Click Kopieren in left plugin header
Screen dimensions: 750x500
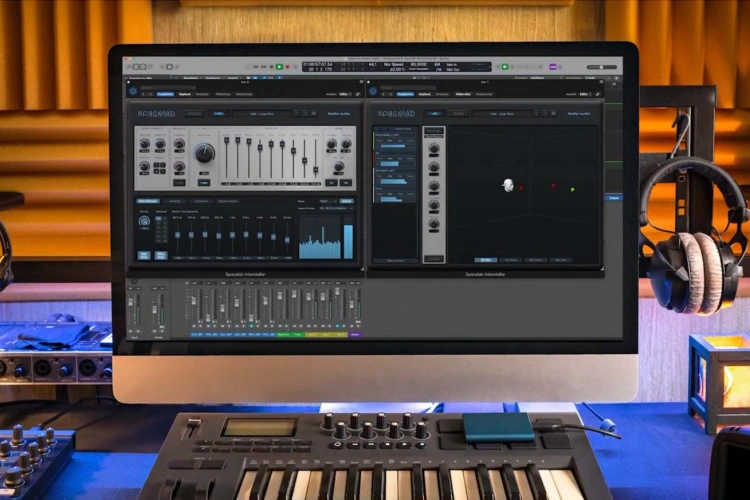184,94
